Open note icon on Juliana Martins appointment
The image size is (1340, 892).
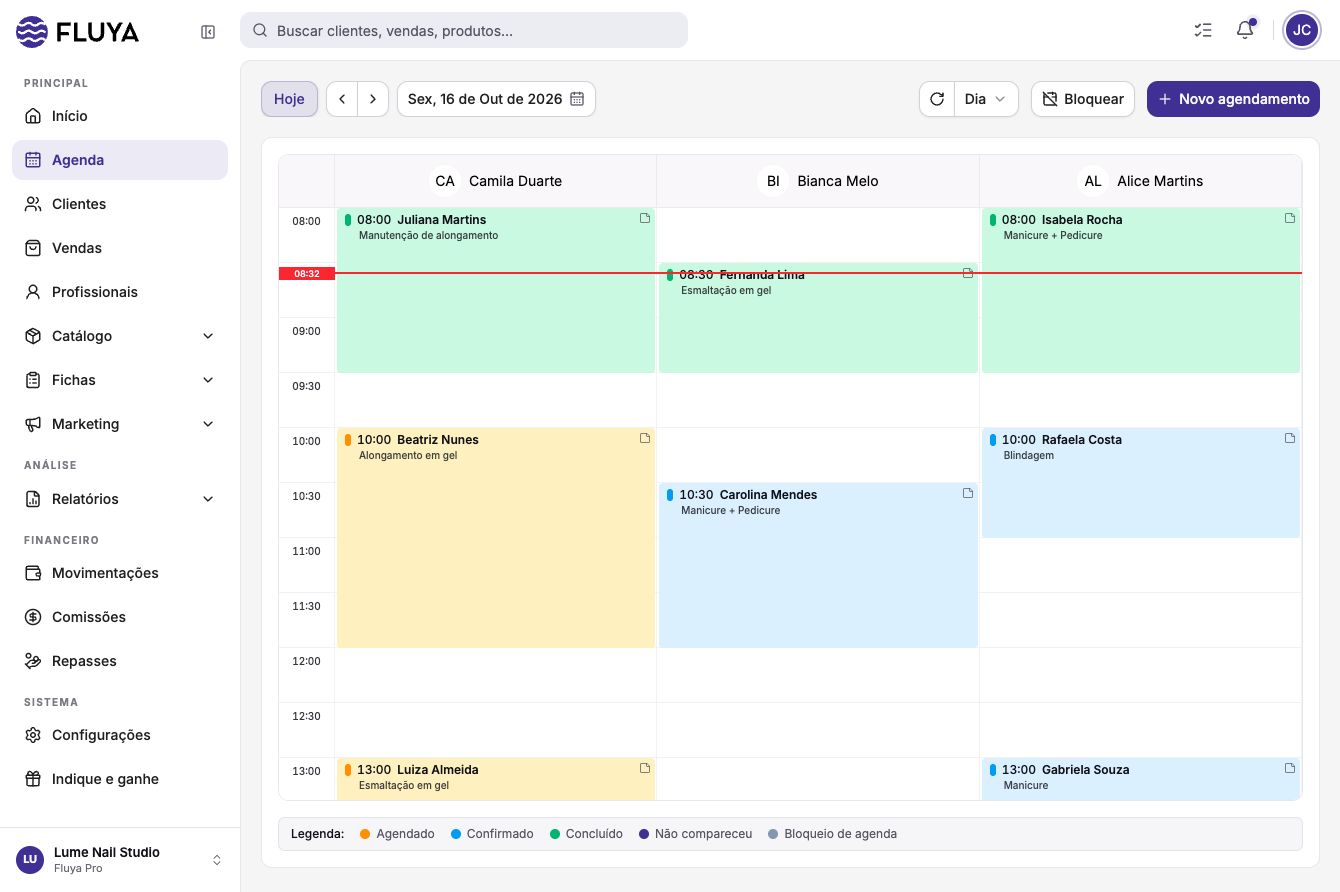pos(645,218)
